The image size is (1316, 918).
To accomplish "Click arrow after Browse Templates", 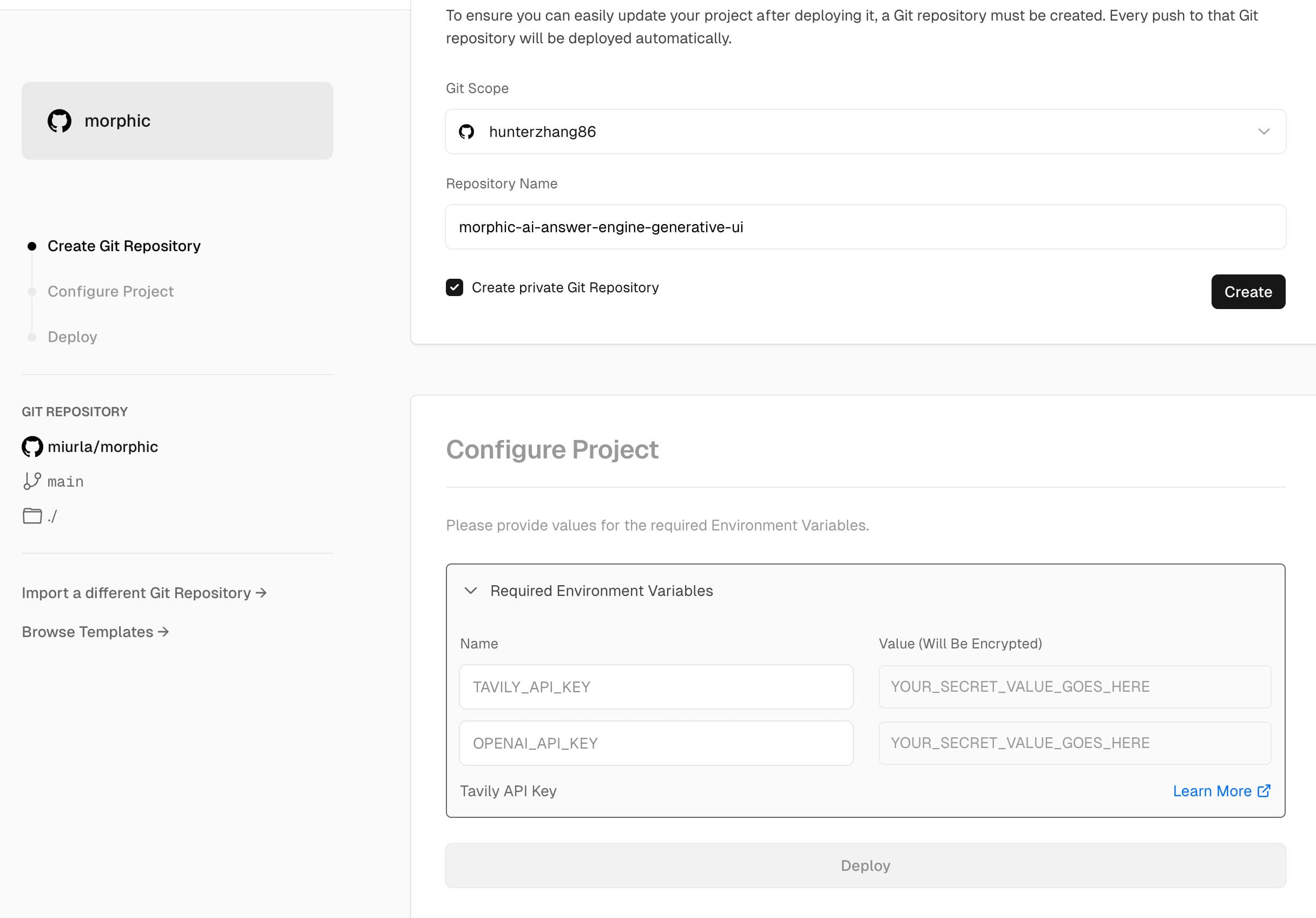I will point(164,632).
